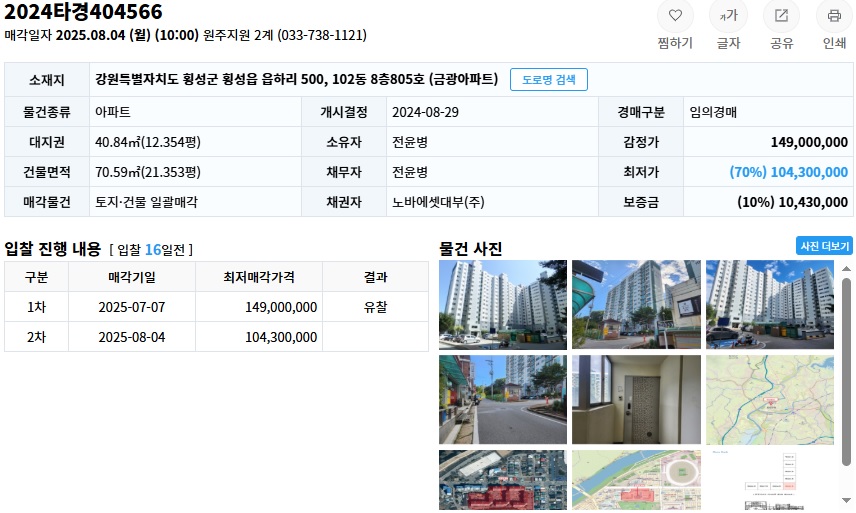The width and height of the screenshot is (856, 513).
Task: Click the 1차 row date 2025-07-07
Action: (x=132, y=307)
